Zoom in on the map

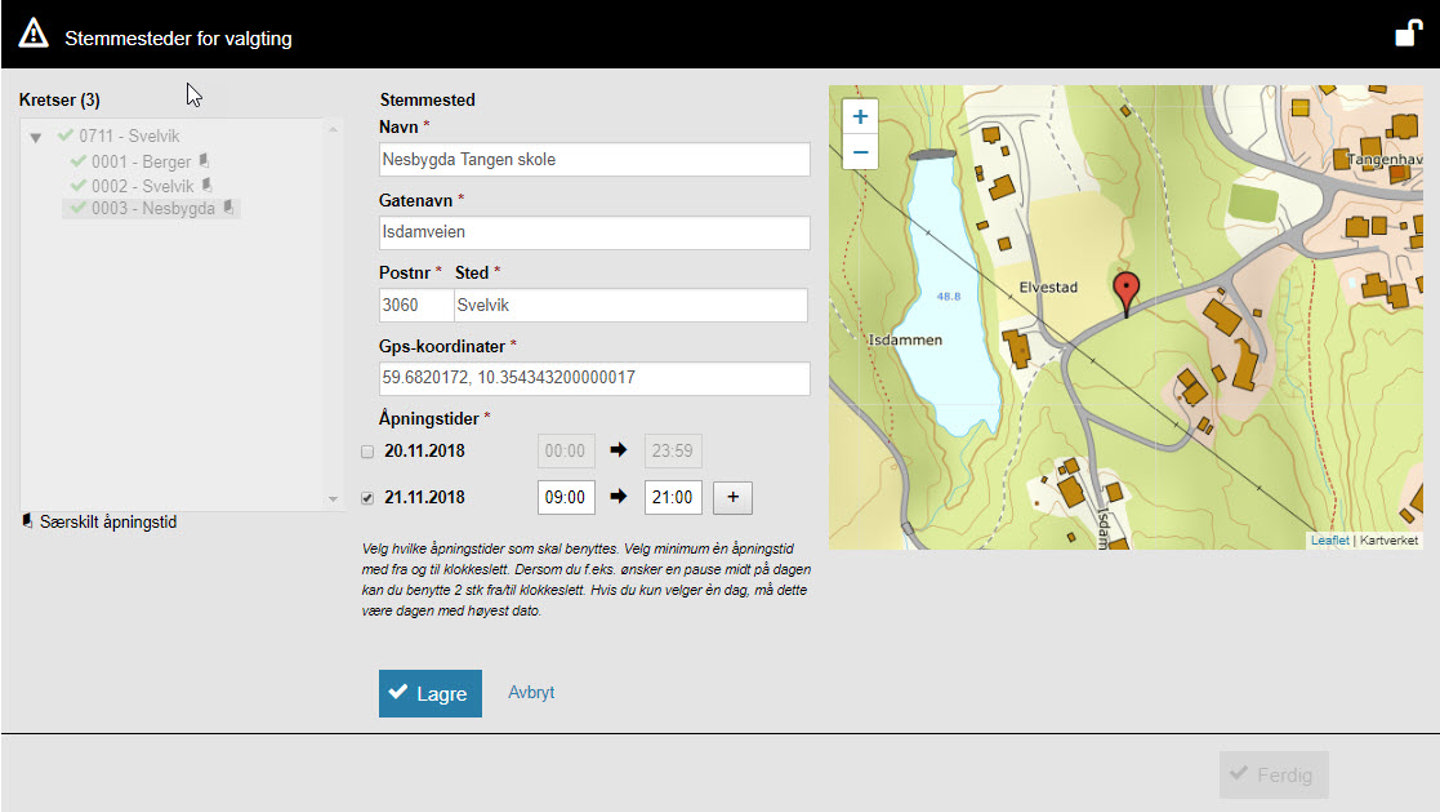[860, 117]
